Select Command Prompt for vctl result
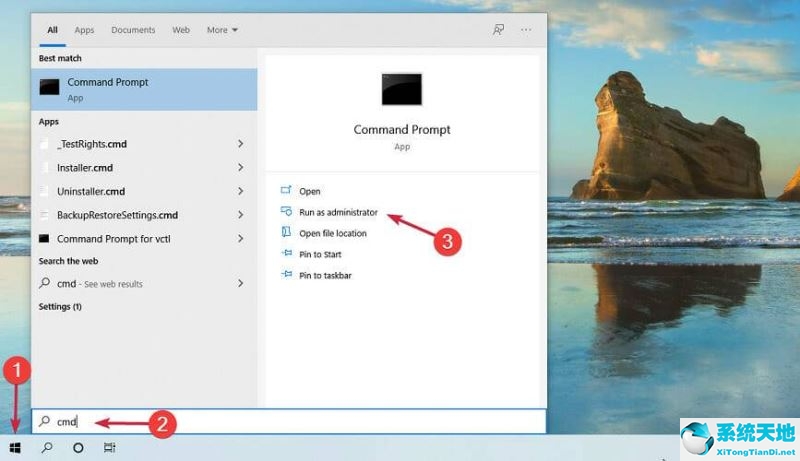 pos(144,238)
